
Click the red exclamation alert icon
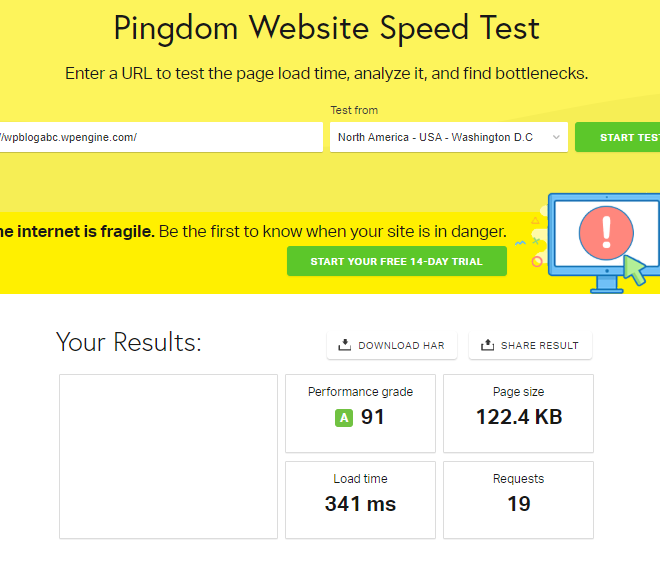[x=606, y=233]
